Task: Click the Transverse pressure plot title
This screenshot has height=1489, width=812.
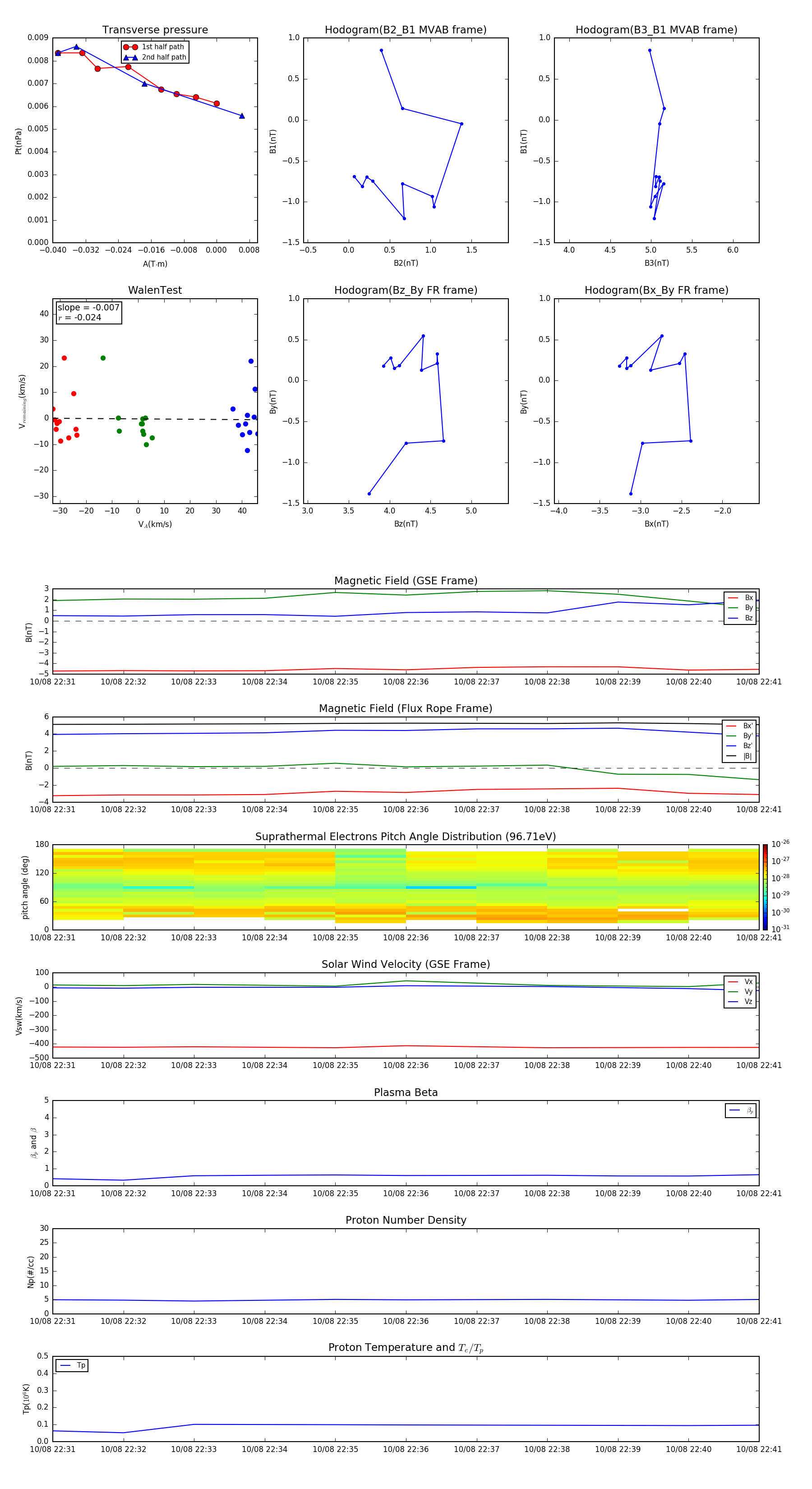Action: [155, 30]
